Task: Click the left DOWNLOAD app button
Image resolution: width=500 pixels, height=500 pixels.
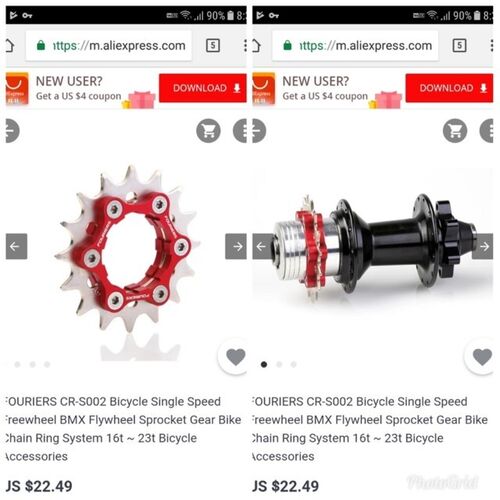Action: 203,88
